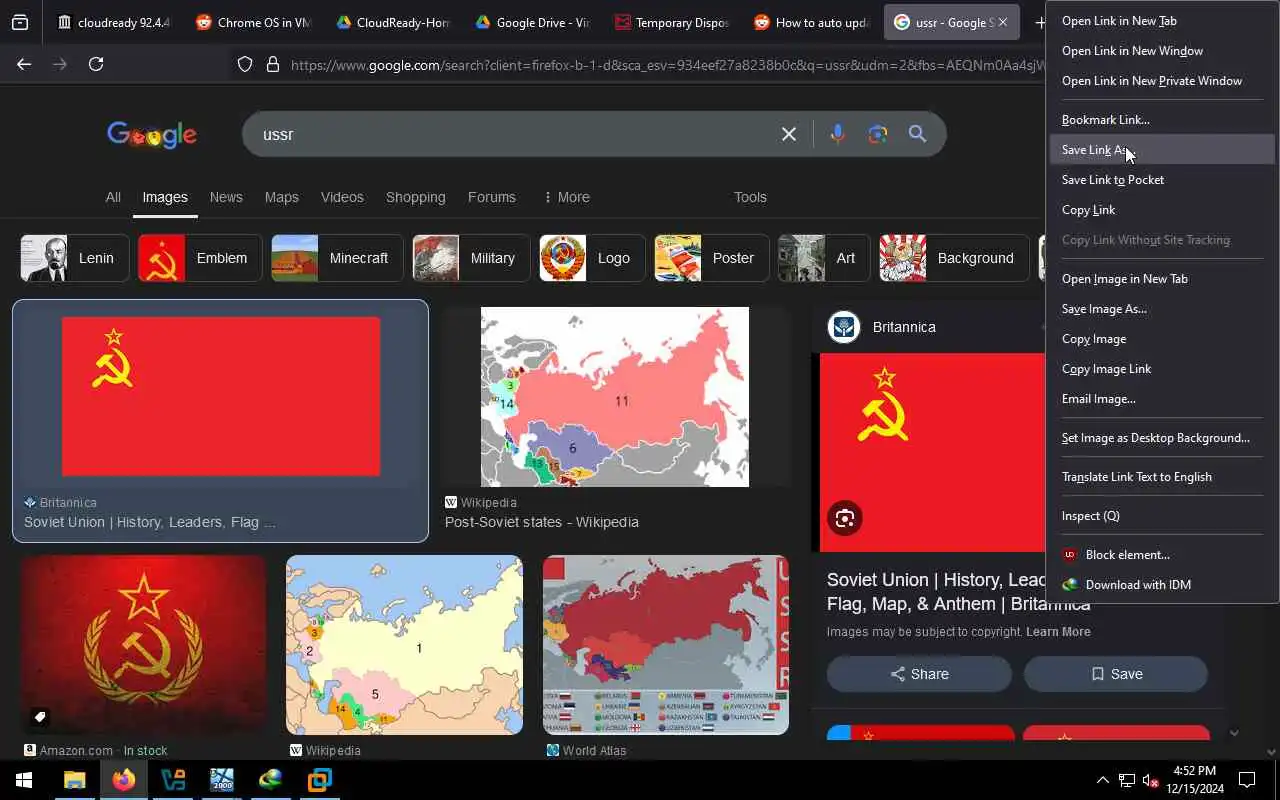
Task: Open Amazon.com Soviet emblem thumbnail
Action: 143,645
